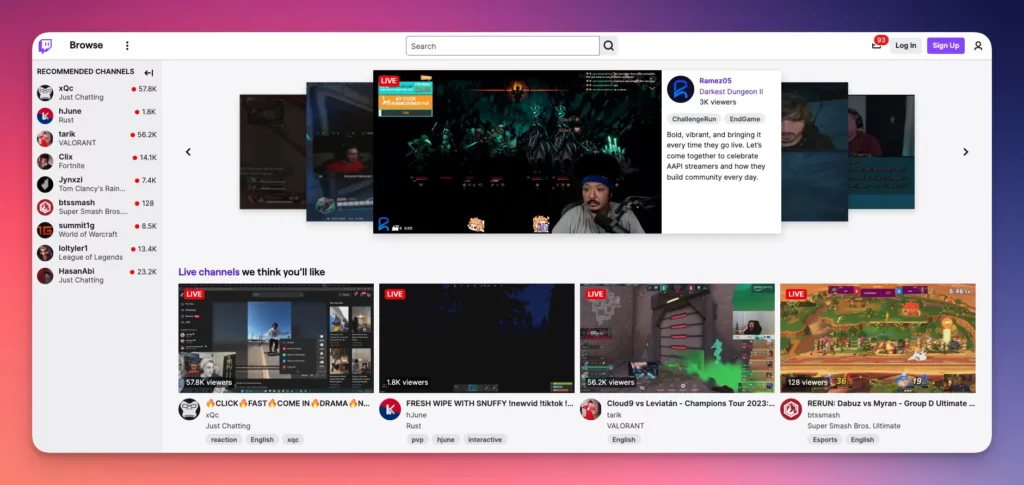This screenshot has width=1024, height=485.
Task: Select the ChallengeRun tag
Action: 693,119
